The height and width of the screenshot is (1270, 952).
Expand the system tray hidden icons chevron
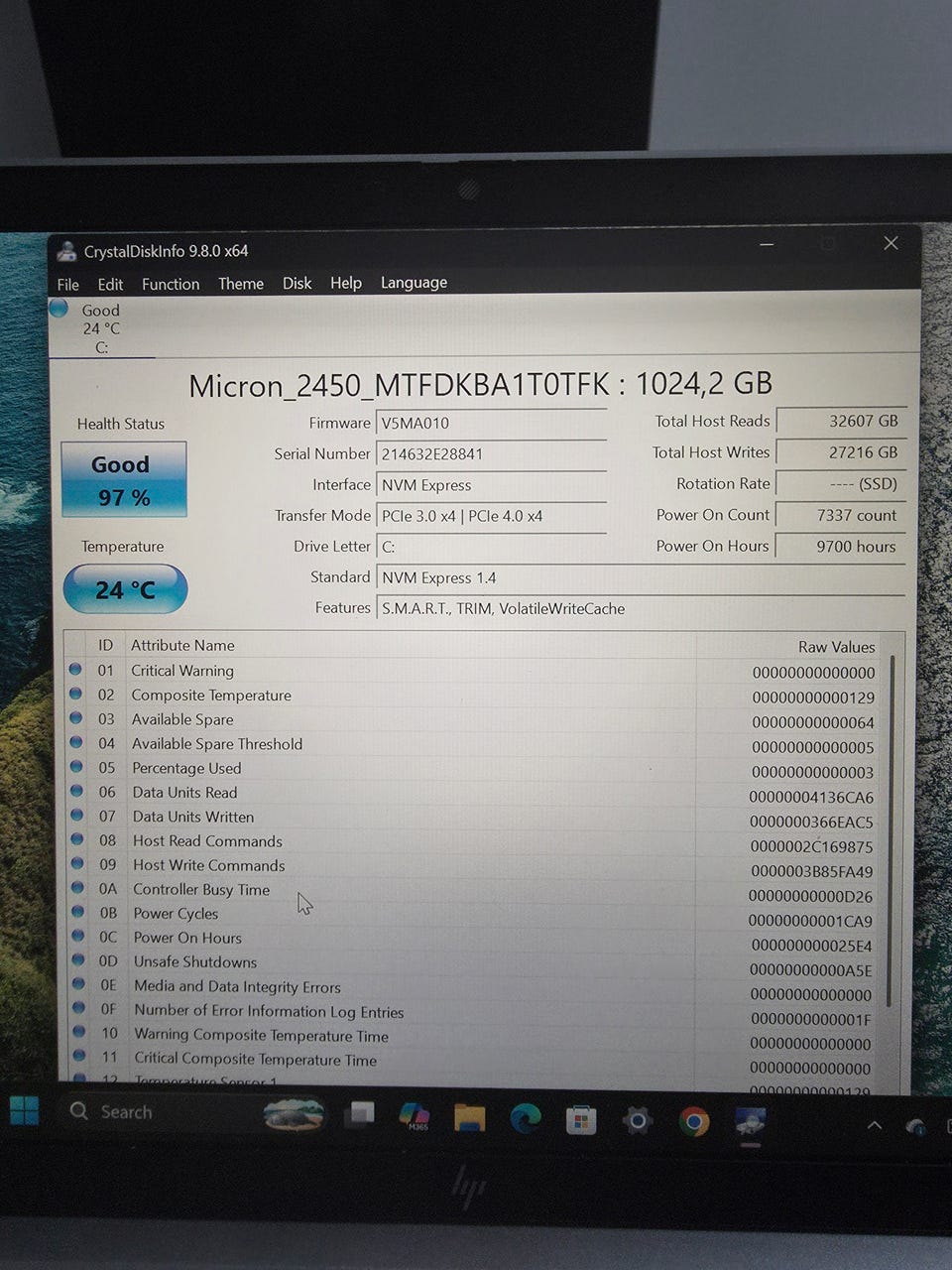point(875,1125)
